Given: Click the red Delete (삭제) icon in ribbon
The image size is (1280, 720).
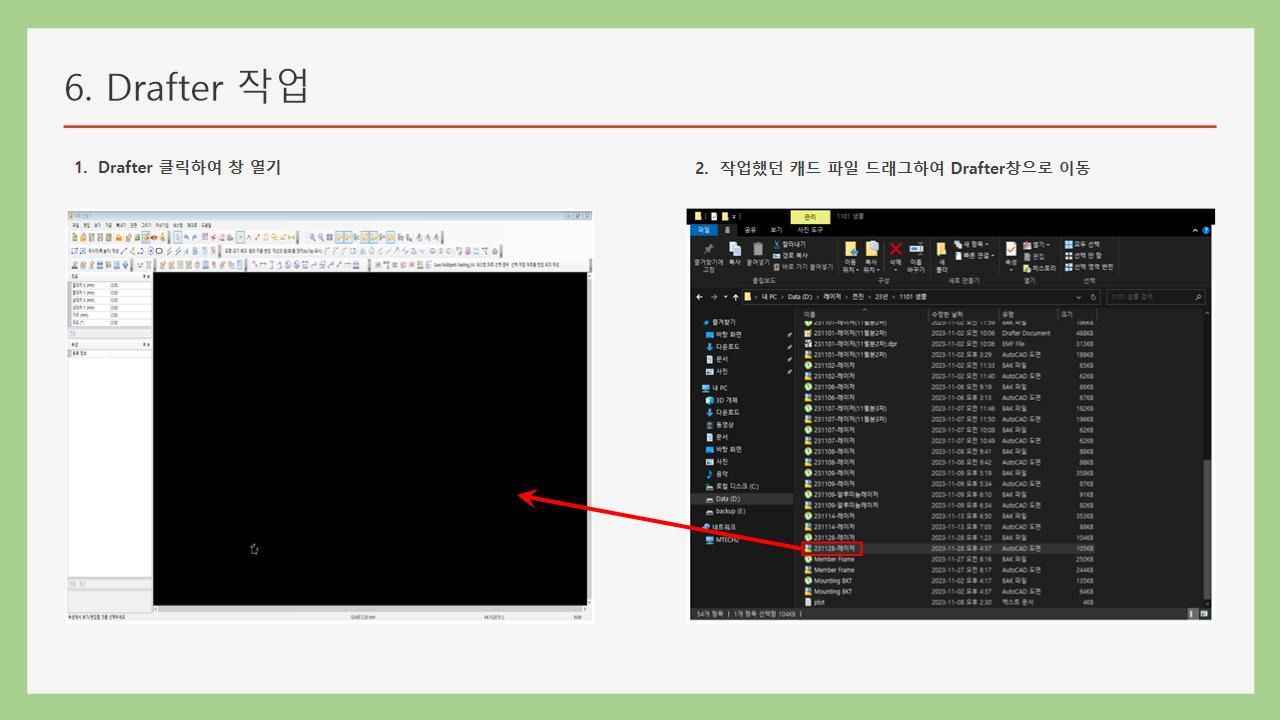Looking at the screenshot, I should point(895,250).
